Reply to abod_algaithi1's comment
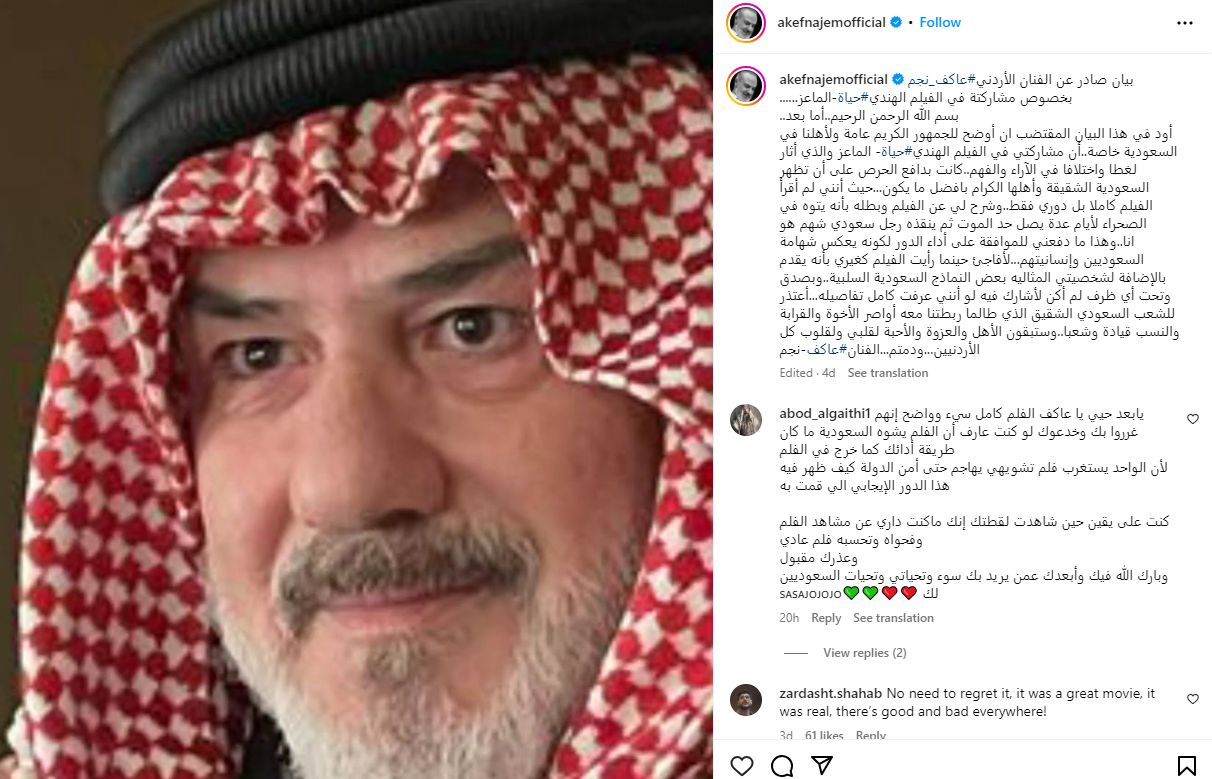The height and width of the screenshot is (779, 1212). [826, 618]
